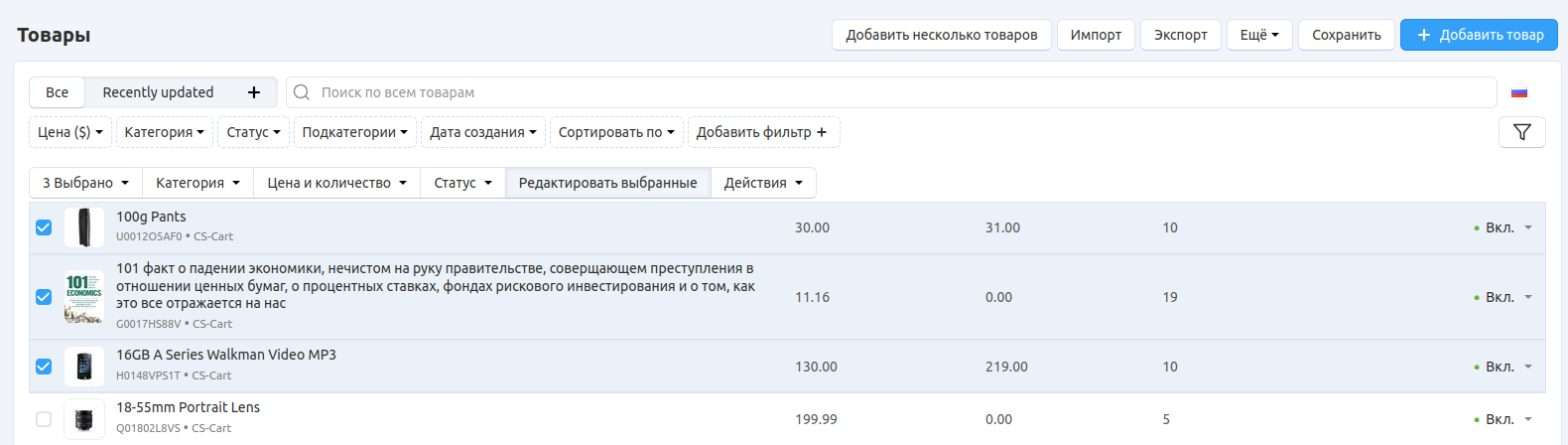Click the search magnifier icon

pos(302,92)
